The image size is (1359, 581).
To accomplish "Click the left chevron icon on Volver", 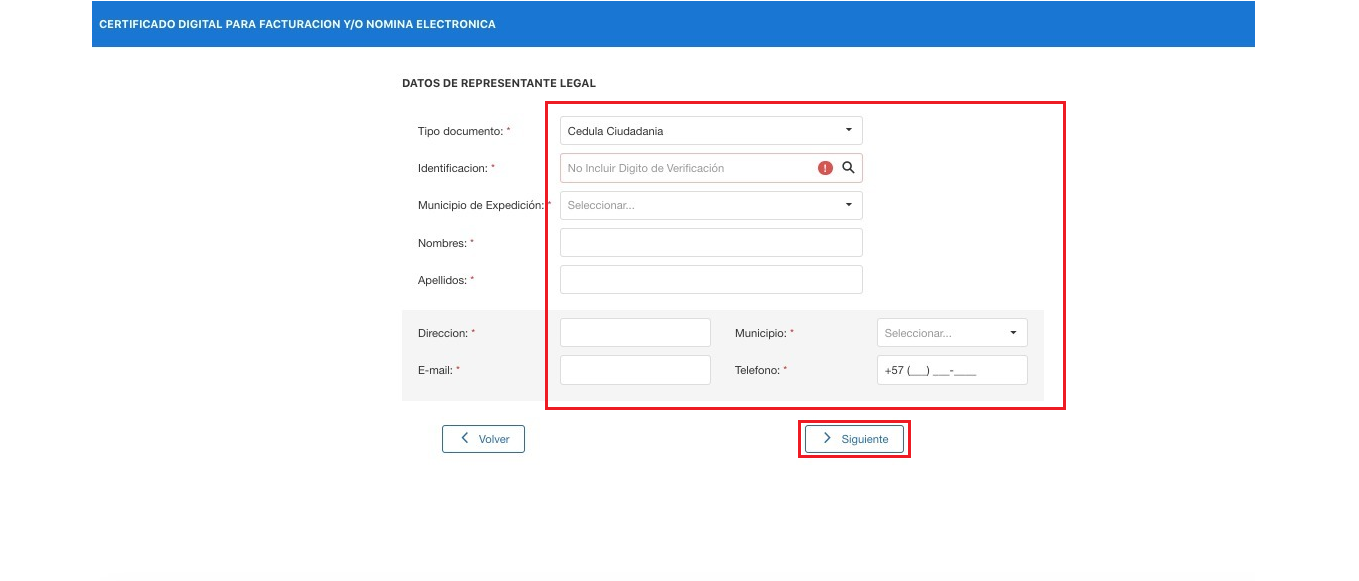I will tap(465, 438).
